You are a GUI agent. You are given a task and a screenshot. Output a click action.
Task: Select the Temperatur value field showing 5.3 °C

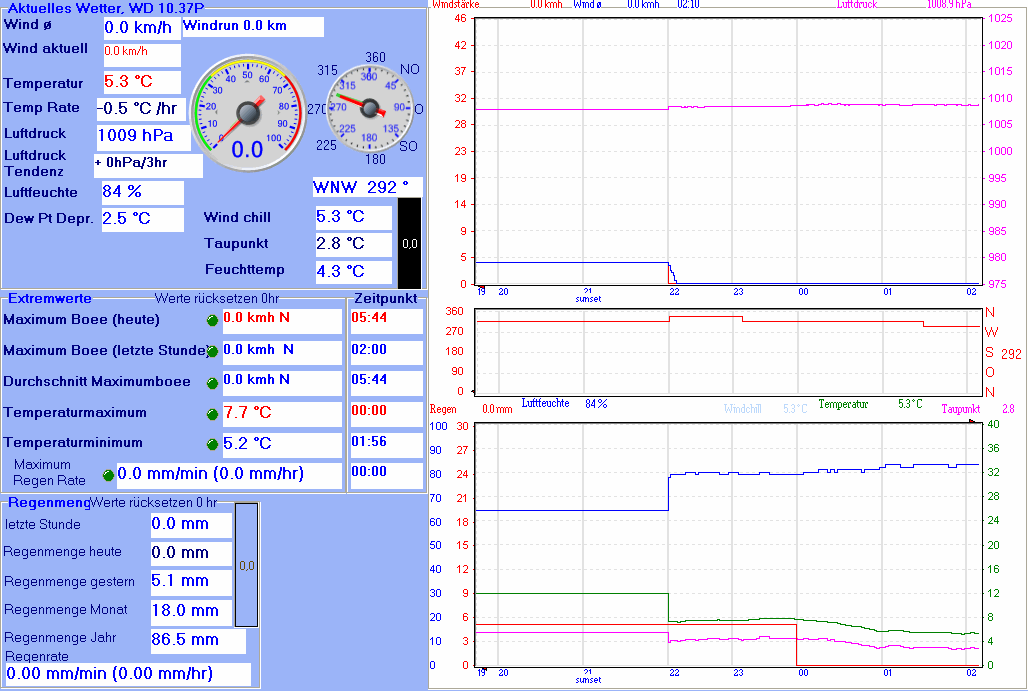(141, 82)
